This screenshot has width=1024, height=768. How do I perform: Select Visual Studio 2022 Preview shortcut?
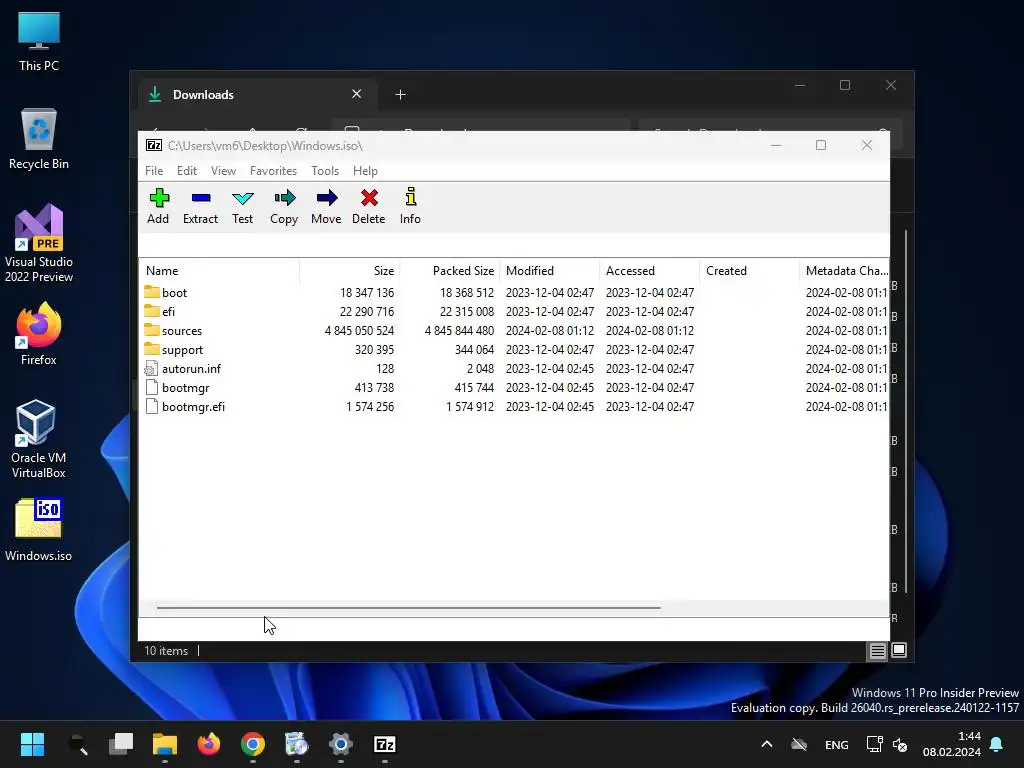pos(39,243)
